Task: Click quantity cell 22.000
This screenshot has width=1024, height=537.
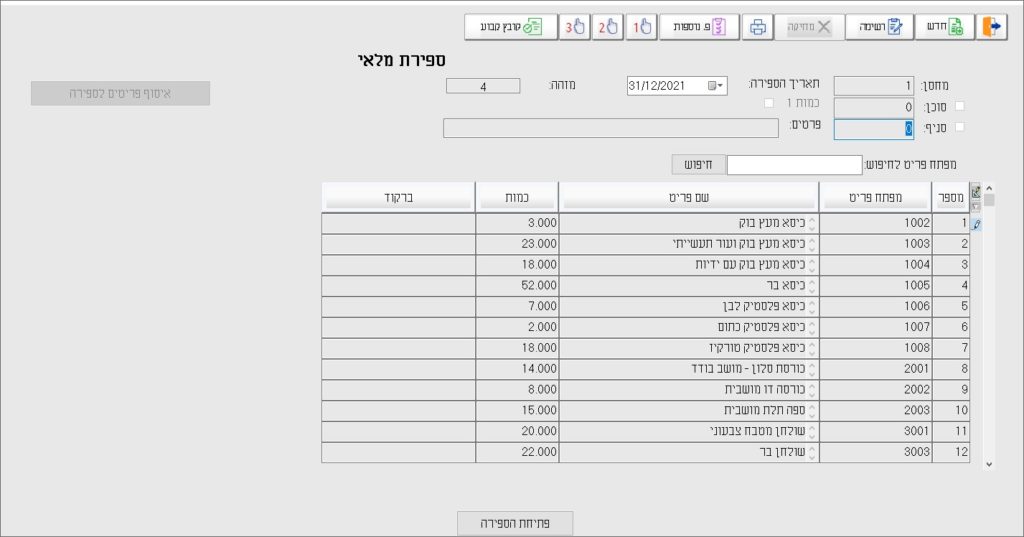Action: click(517, 452)
